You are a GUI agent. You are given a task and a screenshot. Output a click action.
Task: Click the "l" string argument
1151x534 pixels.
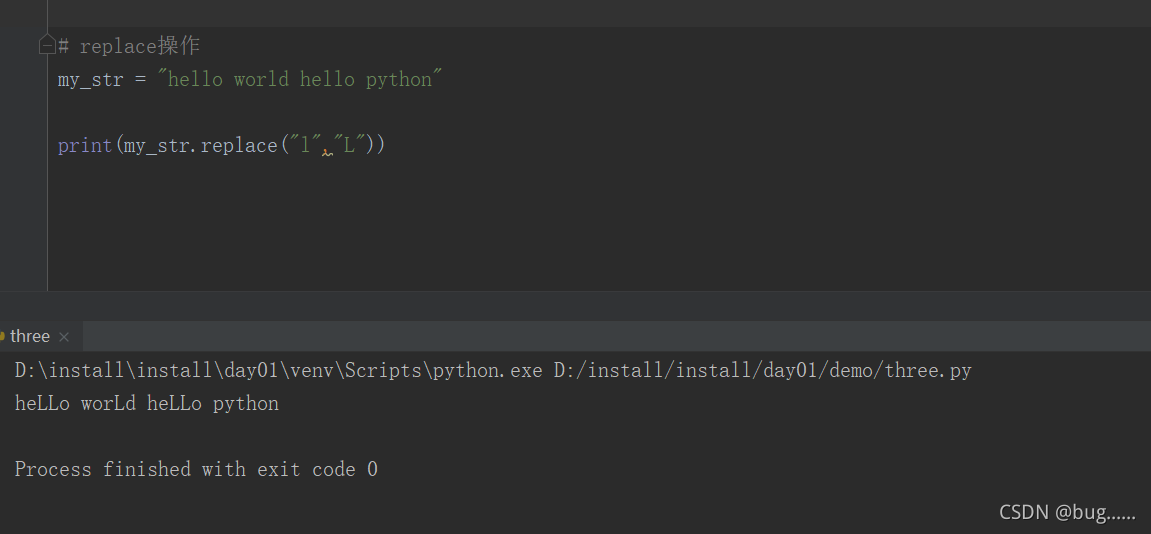[306, 145]
